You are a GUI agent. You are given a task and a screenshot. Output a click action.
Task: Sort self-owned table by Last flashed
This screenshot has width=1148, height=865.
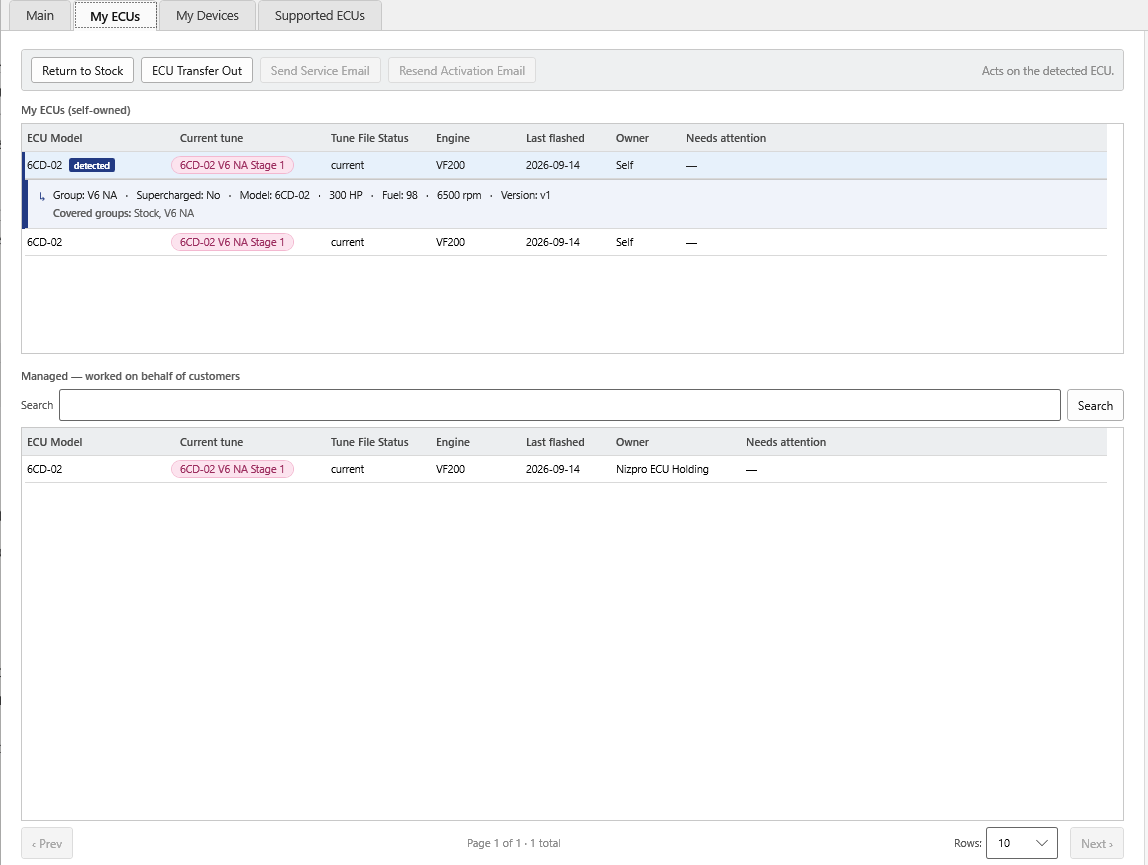click(555, 138)
